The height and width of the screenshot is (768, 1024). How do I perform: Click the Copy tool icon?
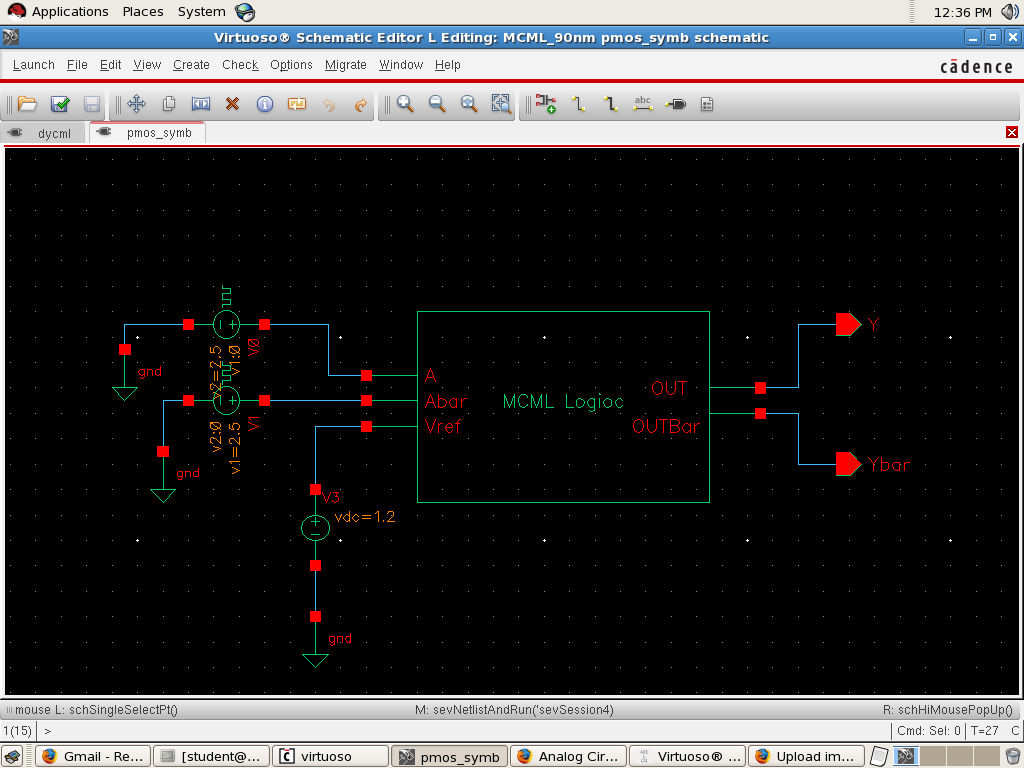[169, 104]
